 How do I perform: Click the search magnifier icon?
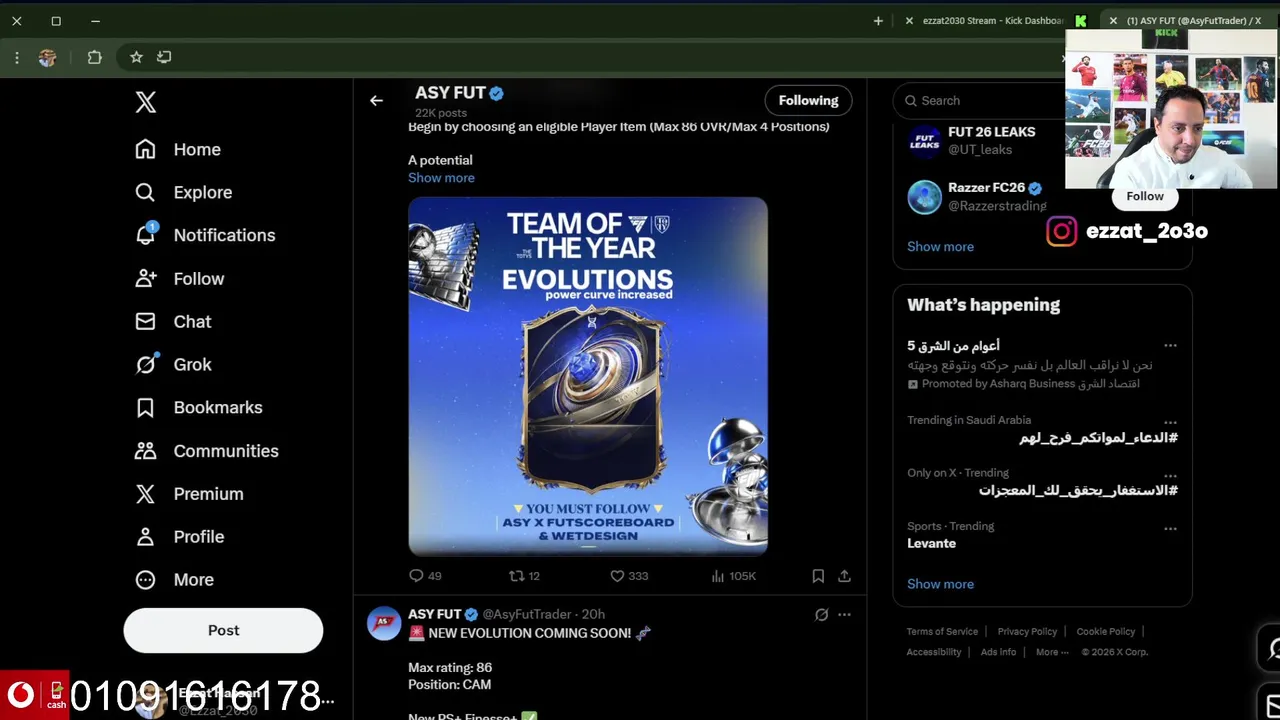pos(911,101)
